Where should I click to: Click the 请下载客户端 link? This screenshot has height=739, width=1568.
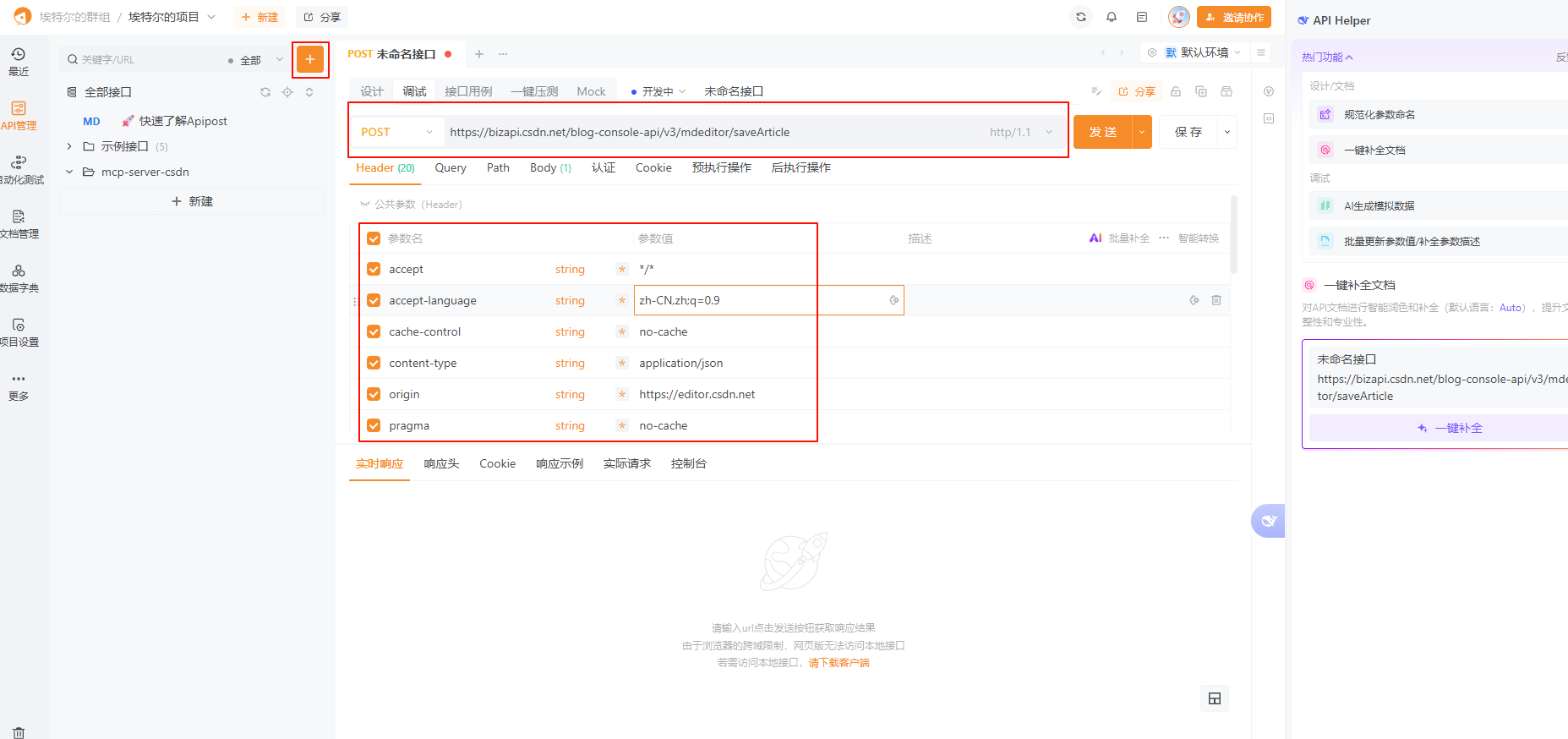839,663
